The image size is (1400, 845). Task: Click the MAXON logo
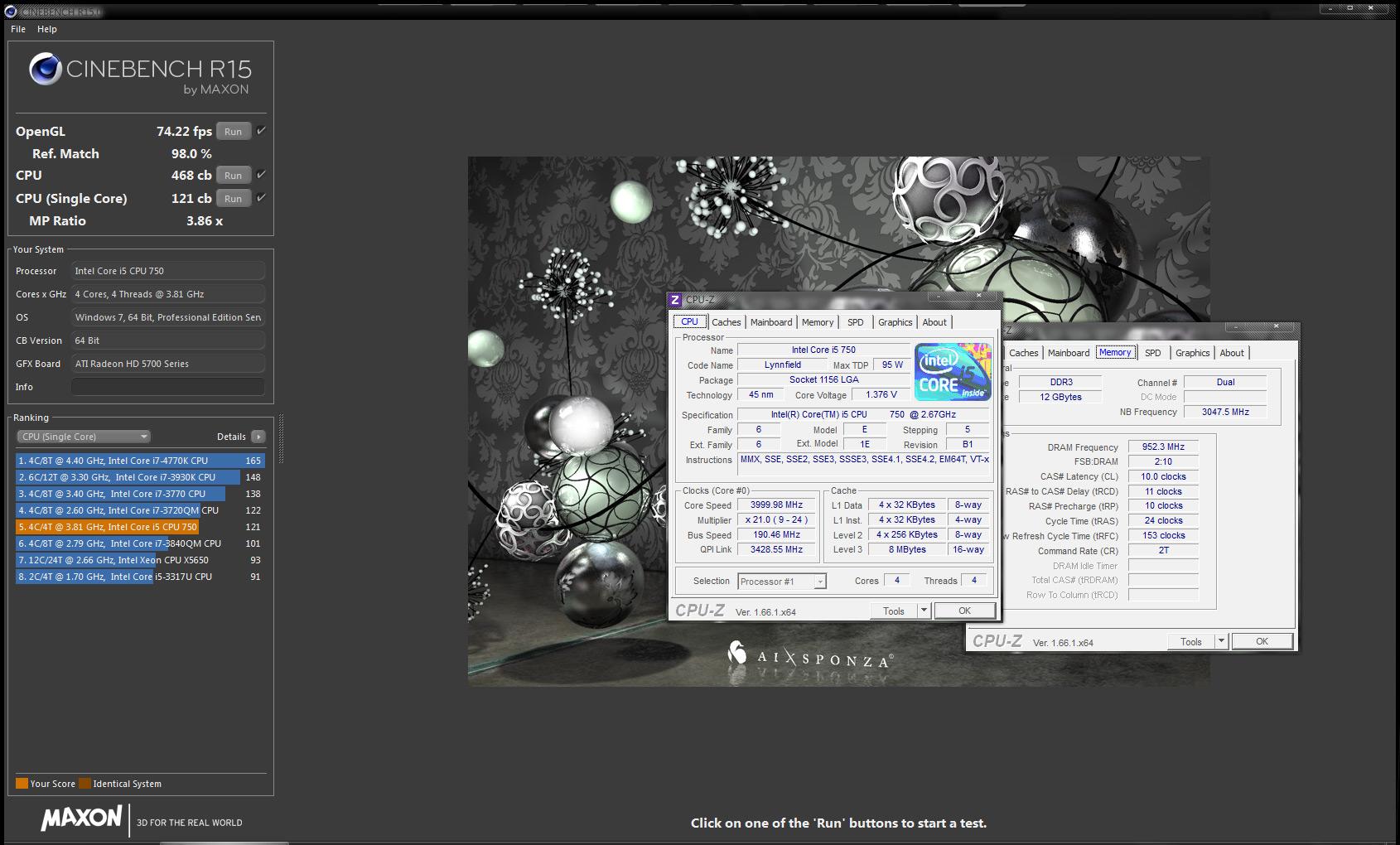[x=81, y=818]
